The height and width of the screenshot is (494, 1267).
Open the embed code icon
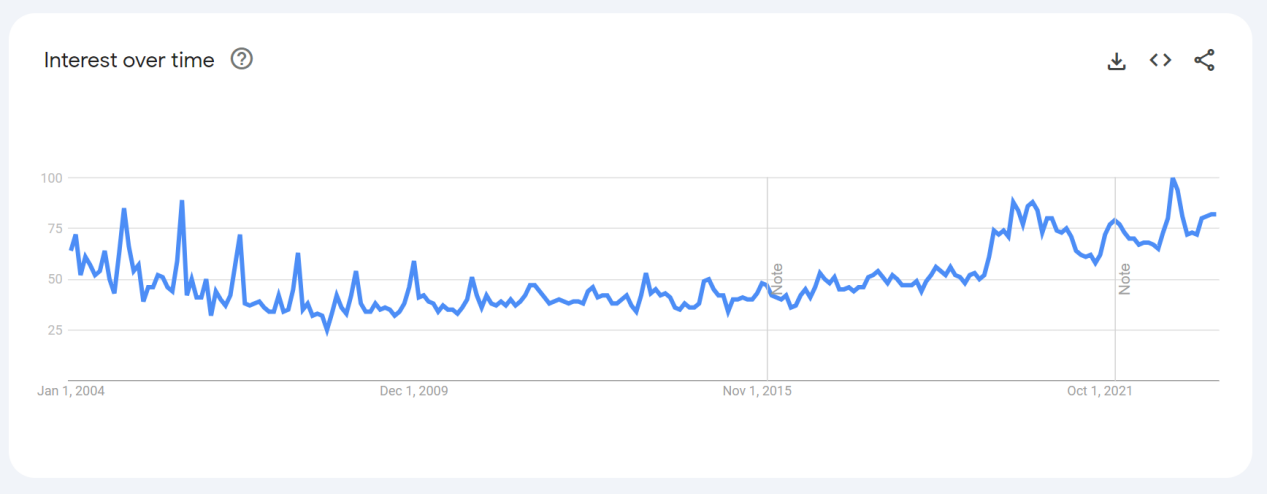(1160, 60)
